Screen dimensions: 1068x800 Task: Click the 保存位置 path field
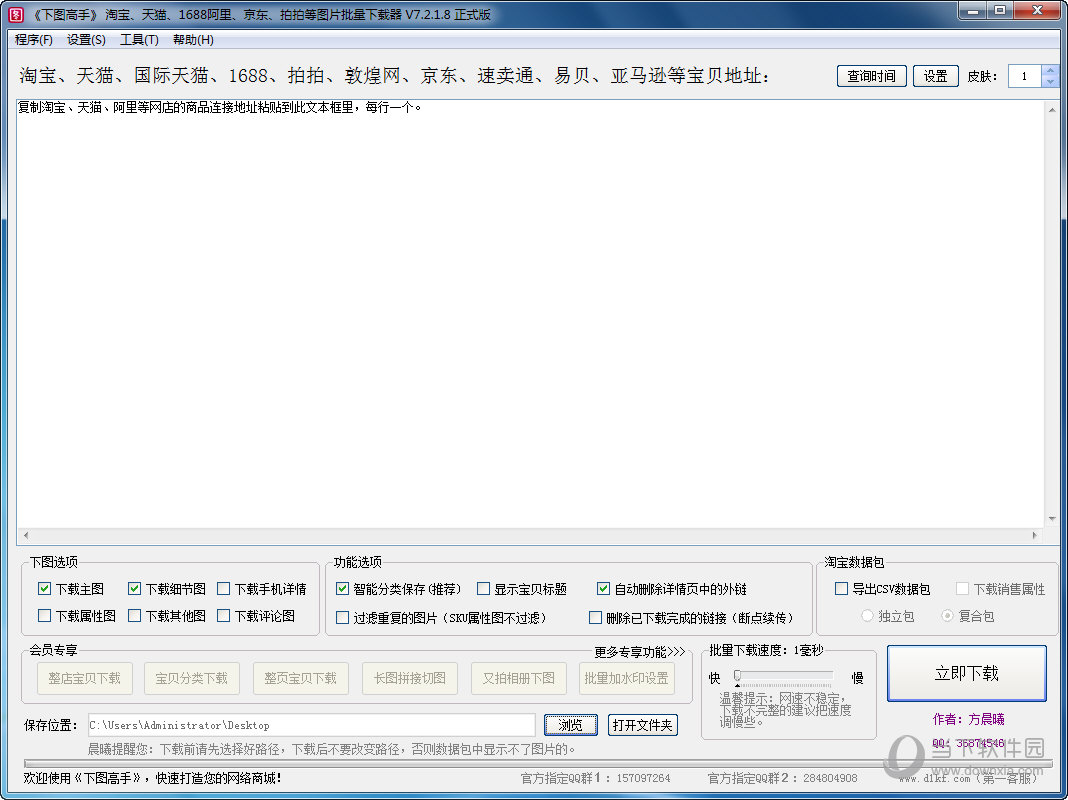coord(311,725)
